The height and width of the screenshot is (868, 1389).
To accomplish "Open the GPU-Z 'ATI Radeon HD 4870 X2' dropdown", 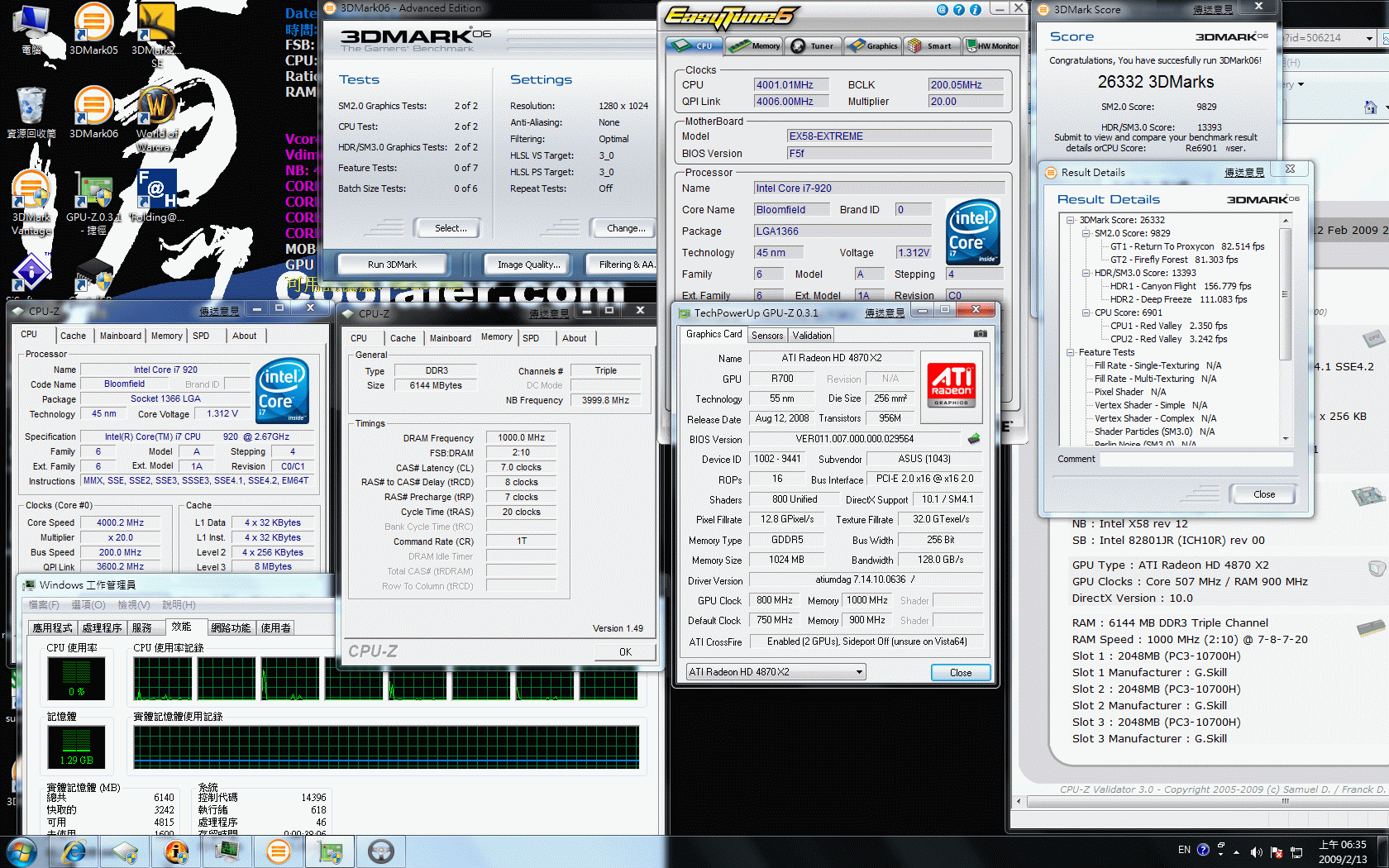I will [776, 672].
